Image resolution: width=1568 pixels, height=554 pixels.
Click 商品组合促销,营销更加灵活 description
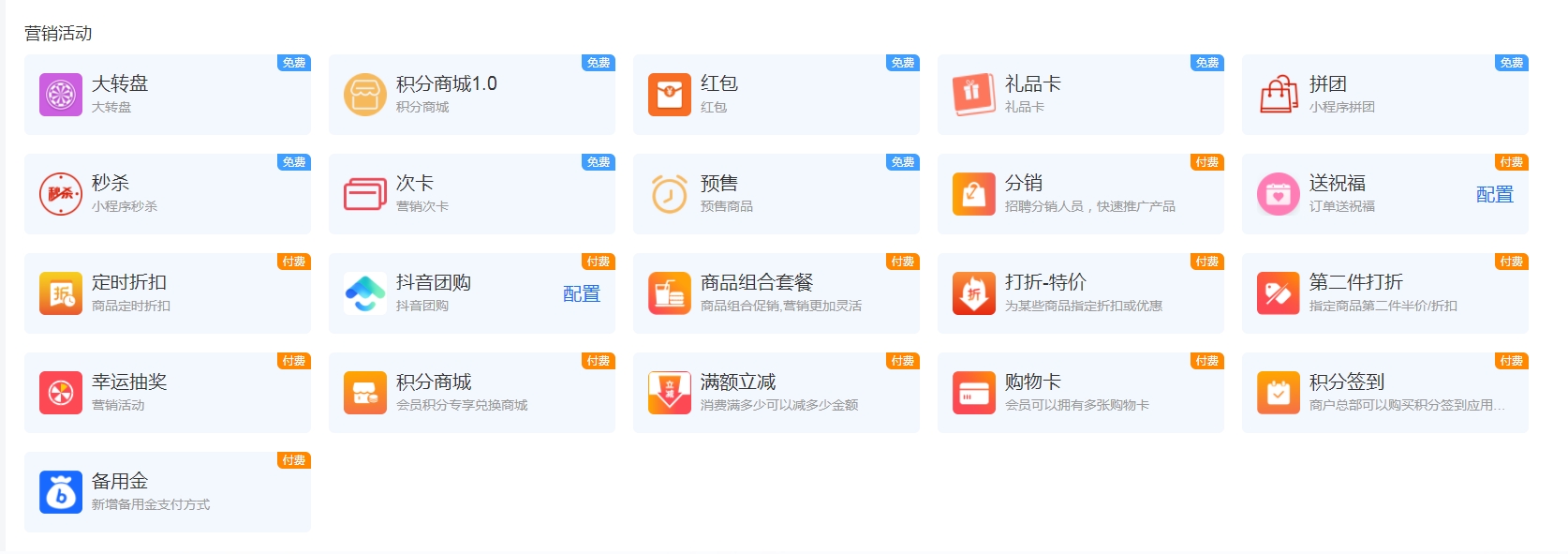click(781, 306)
